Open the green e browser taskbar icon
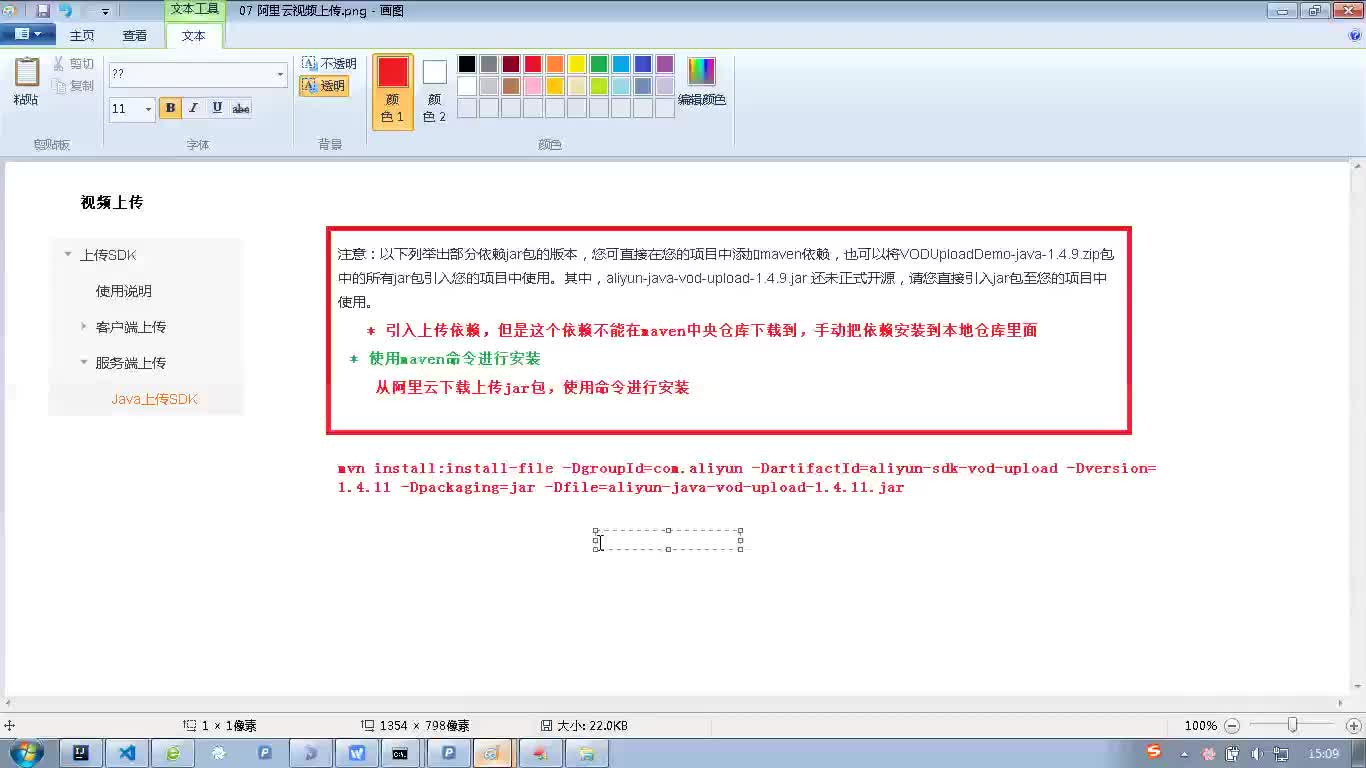Image resolution: width=1366 pixels, height=768 pixels. click(173, 753)
